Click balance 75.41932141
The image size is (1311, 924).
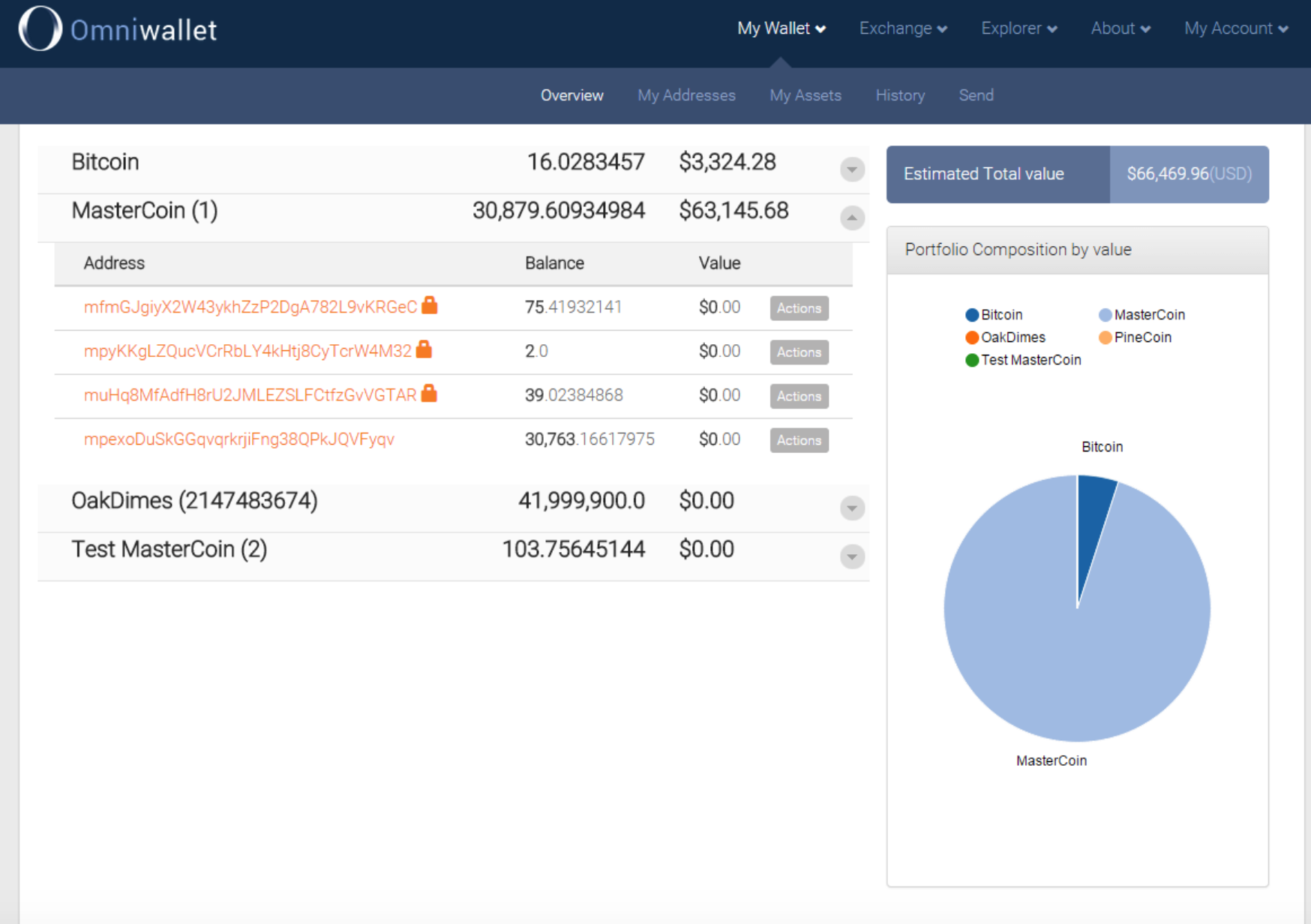573,307
